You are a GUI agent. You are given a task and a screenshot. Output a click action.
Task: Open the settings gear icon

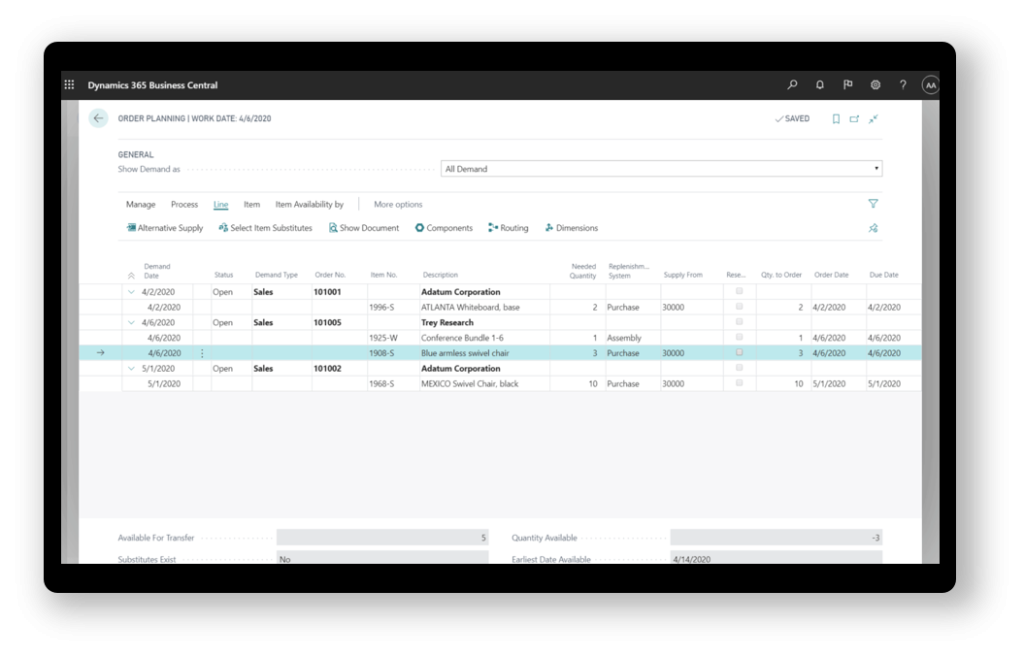click(x=875, y=85)
